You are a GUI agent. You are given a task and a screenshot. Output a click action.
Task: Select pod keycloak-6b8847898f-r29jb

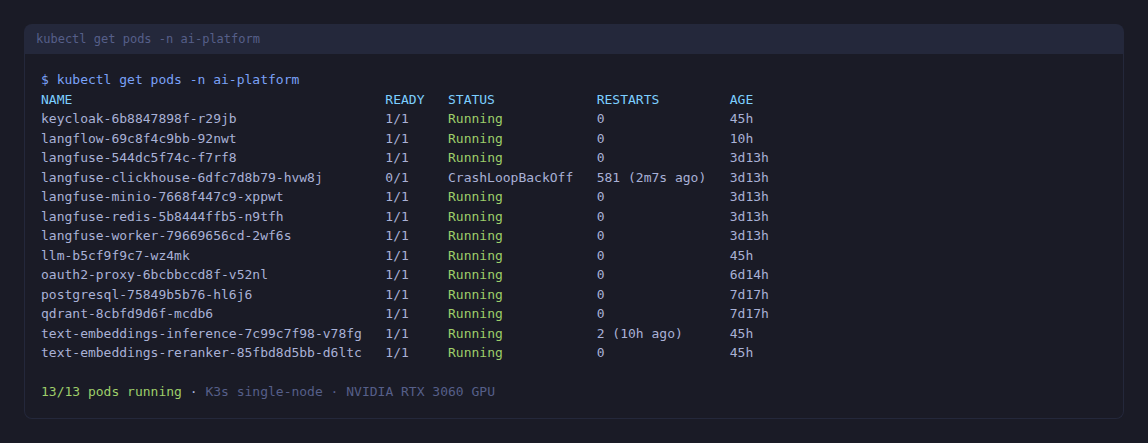tap(139, 119)
